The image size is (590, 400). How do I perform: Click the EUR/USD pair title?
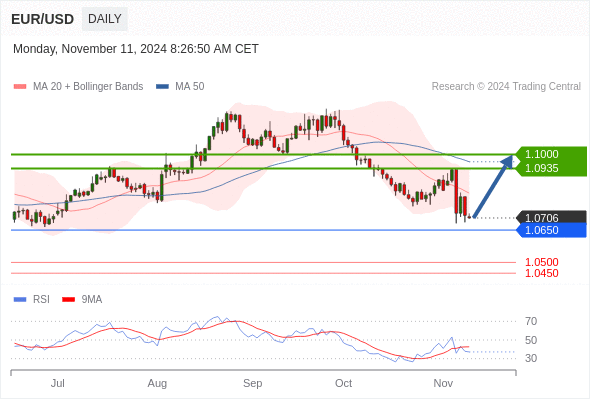tap(43, 19)
